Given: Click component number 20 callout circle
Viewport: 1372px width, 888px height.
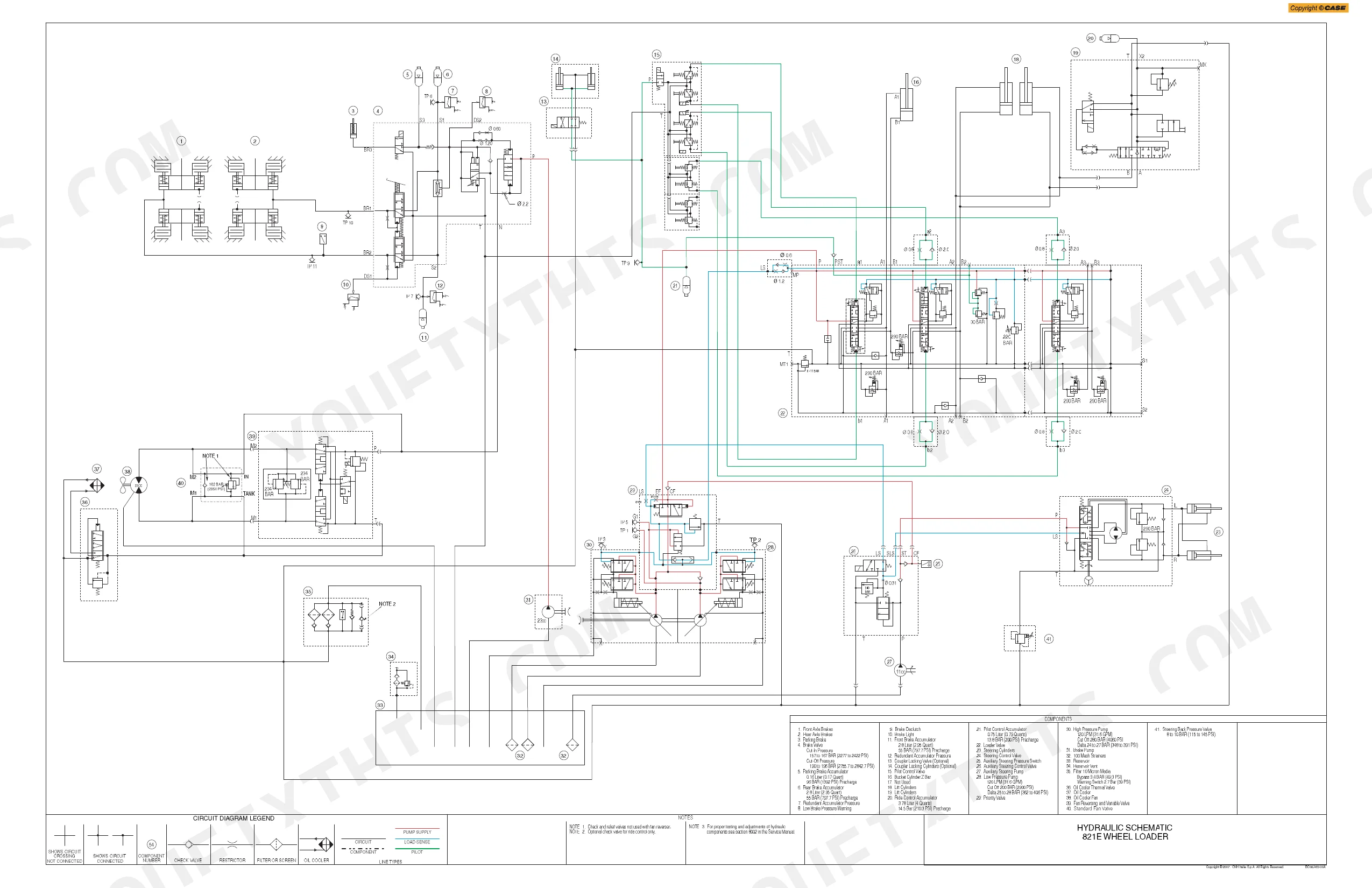Looking at the screenshot, I should point(1091,38).
